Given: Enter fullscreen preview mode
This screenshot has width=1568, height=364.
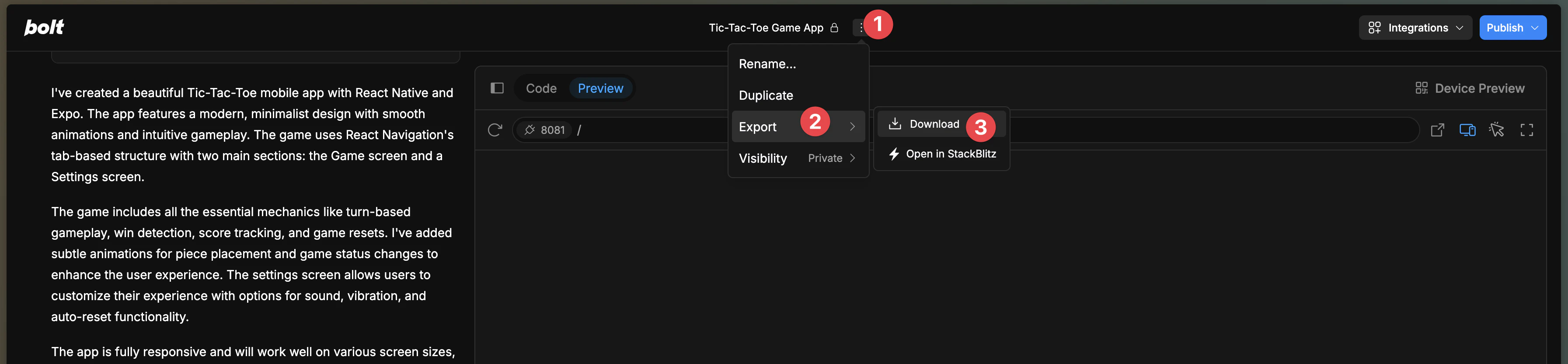Looking at the screenshot, I should pyautogui.click(x=1526, y=129).
